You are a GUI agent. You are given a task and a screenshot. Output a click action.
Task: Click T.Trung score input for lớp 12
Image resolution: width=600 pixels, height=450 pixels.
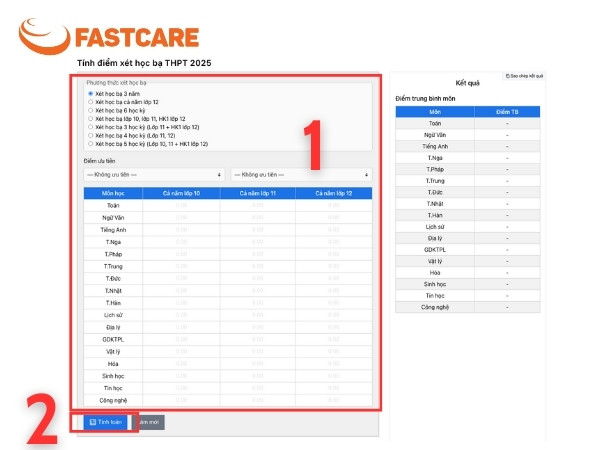coord(334,266)
